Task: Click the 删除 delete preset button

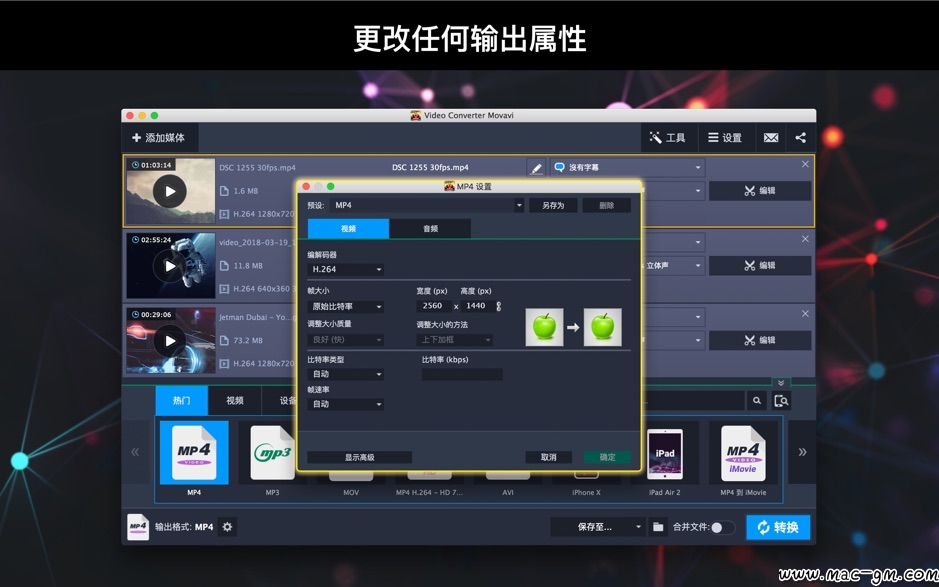Action: pos(607,205)
